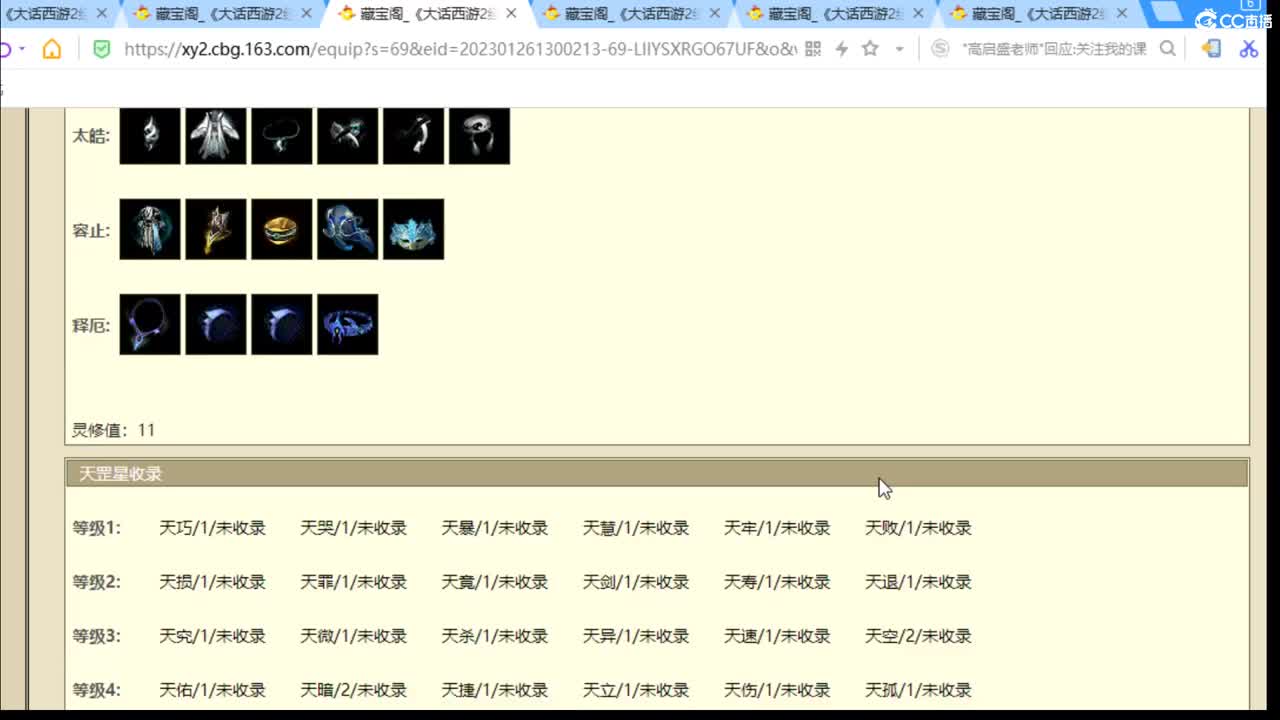The image size is (1280, 720).
Task: Select the third crescent icon in 释厄 row
Action: pyautogui.click(x=282, y=324)
